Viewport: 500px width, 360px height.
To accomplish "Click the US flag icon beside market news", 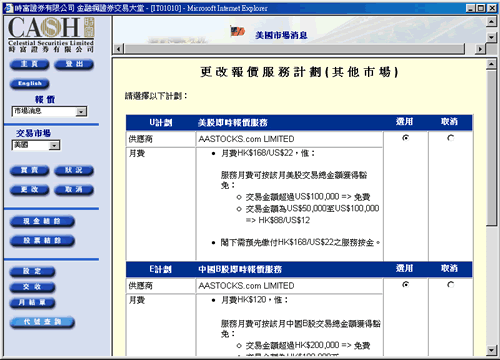I will pyautogui.click(x=238, y=32).
